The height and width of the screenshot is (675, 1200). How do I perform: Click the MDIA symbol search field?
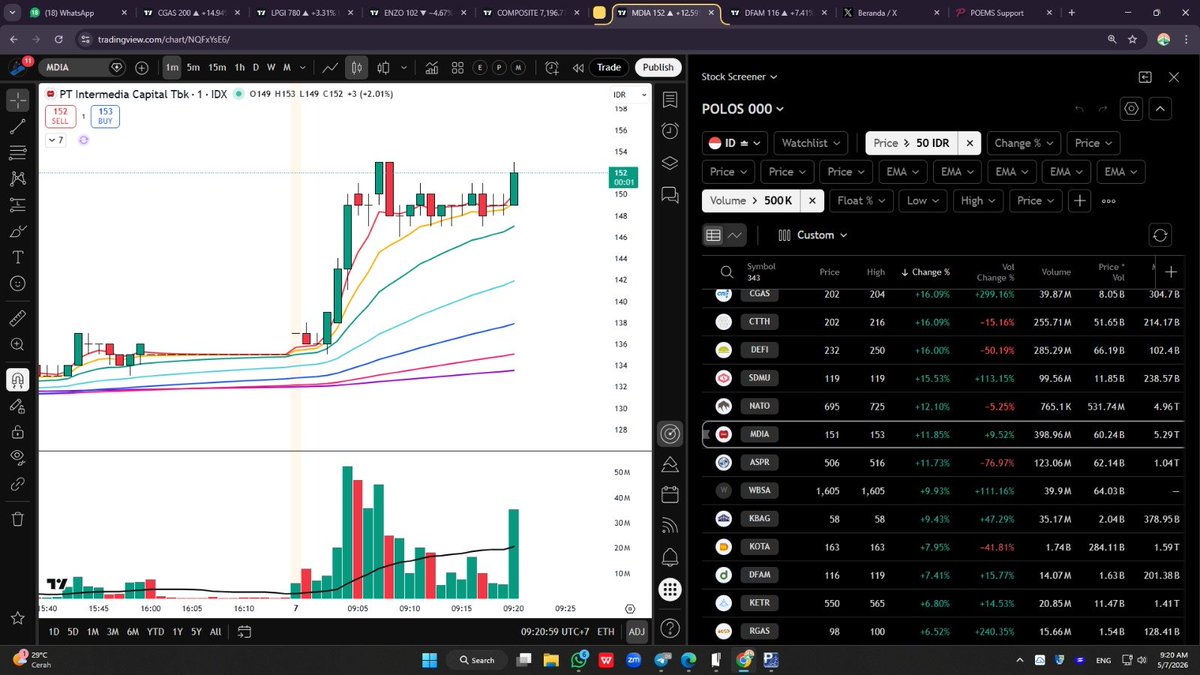pos(83,68)
